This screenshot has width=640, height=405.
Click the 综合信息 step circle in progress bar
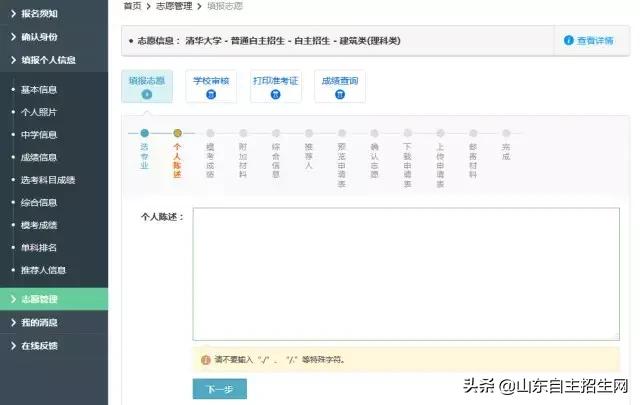(276, 133)
